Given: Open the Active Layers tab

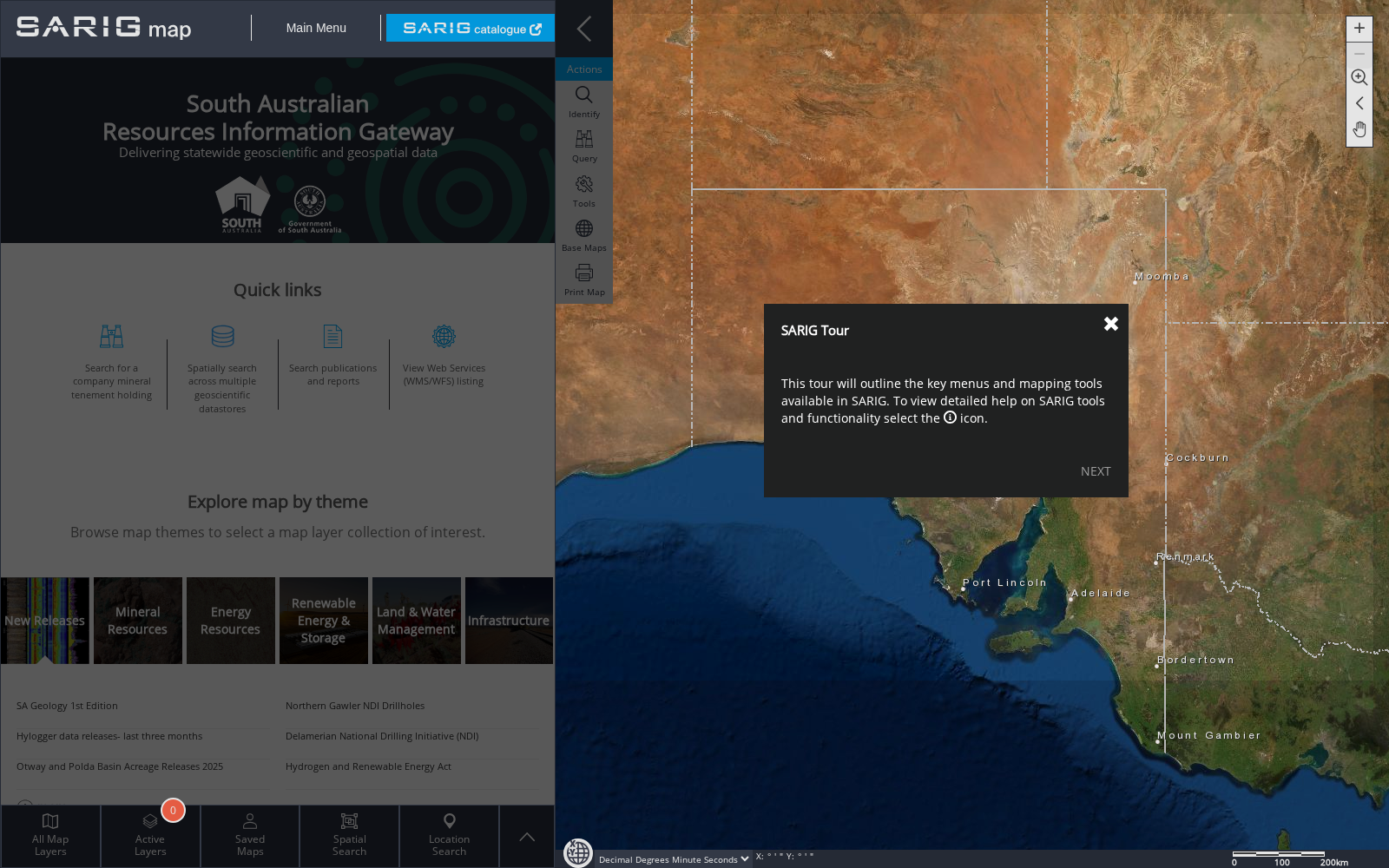Looking at the screenshot, I should (x=150, y=836).
